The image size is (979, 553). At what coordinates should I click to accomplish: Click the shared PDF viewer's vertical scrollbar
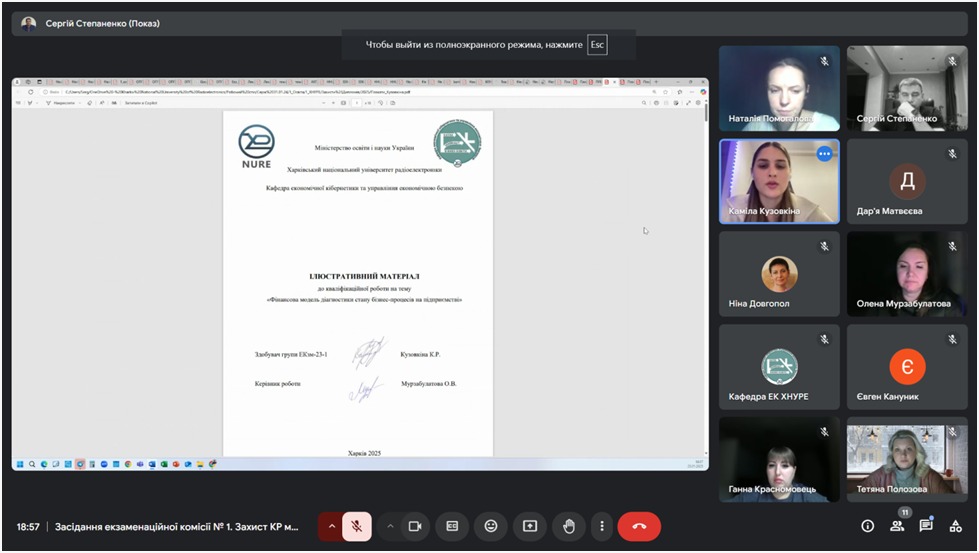coord(705,115)
